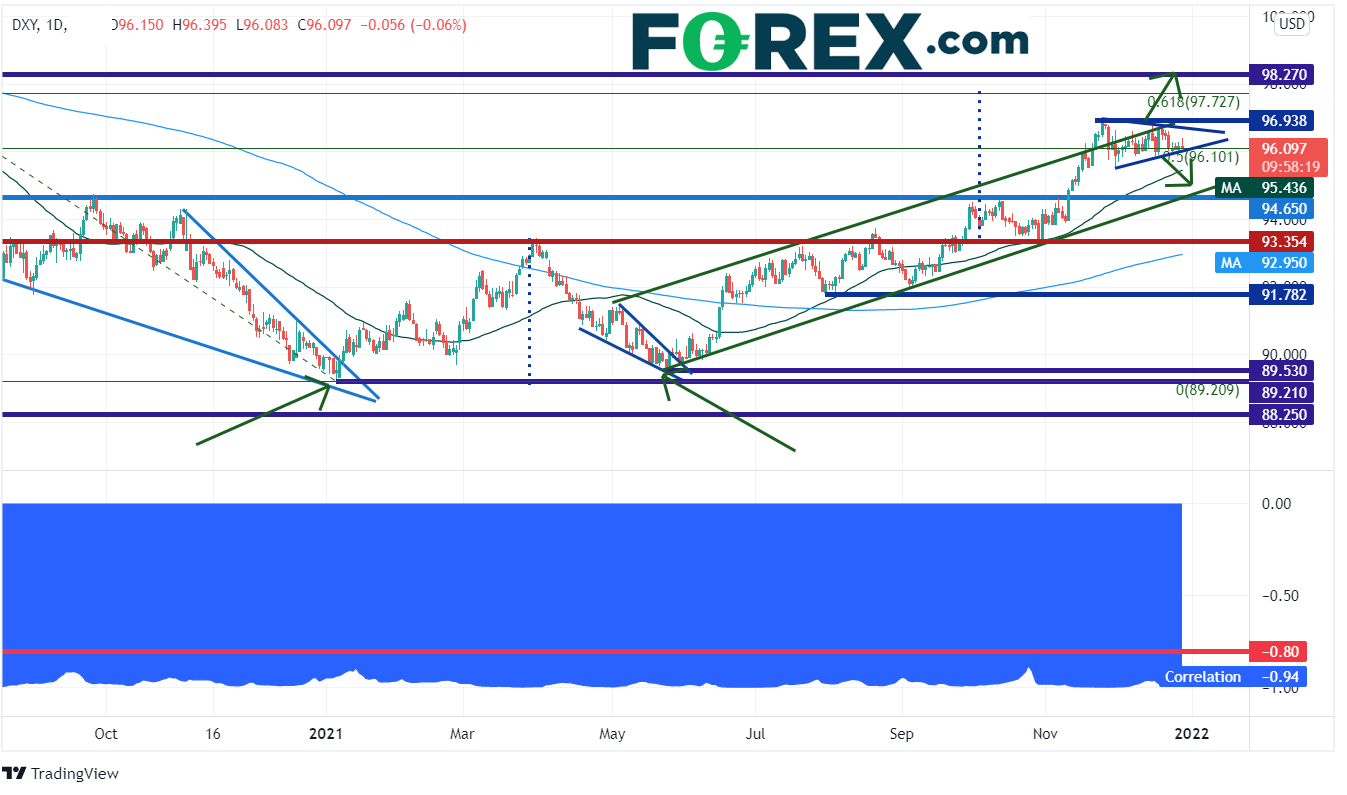Click the MA 92.950 moving average label
Viewport: 1347px width, 795px height.
click(1265, 263)
